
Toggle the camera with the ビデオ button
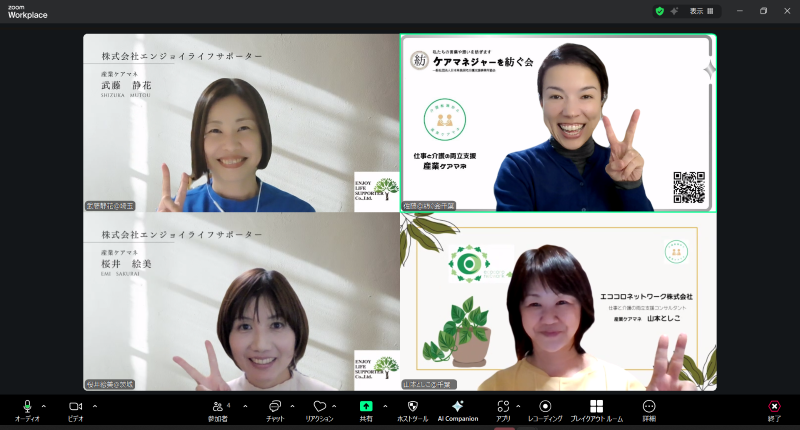[75, 408]
